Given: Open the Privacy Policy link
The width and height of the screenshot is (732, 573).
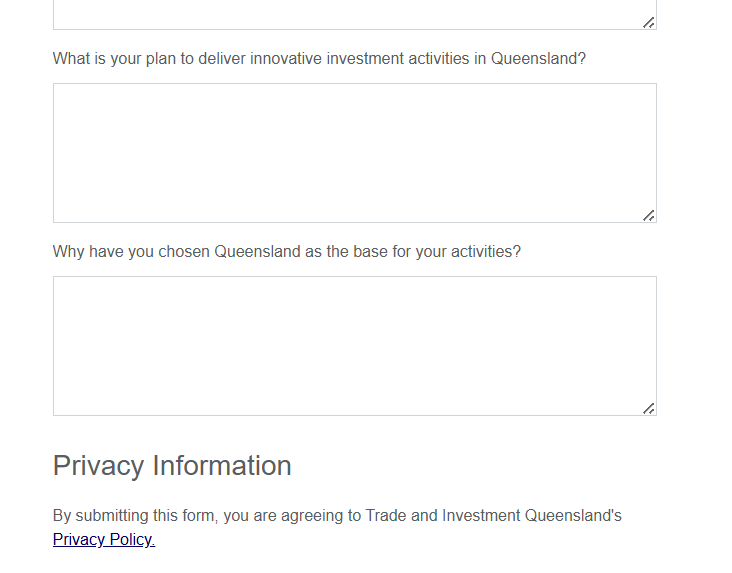Looking at the screenshot, I should (x=103, y=540).
